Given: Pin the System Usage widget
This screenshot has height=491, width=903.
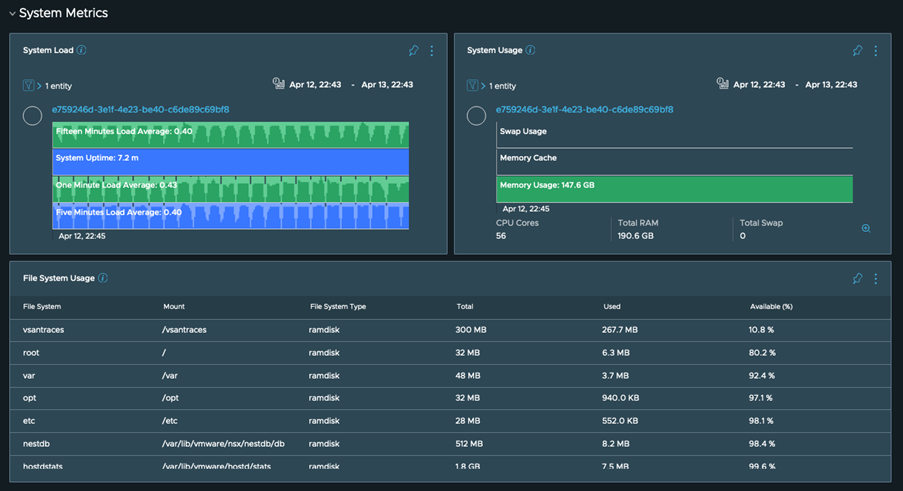Looking at the screenshot, I should [x=857, y=51].
